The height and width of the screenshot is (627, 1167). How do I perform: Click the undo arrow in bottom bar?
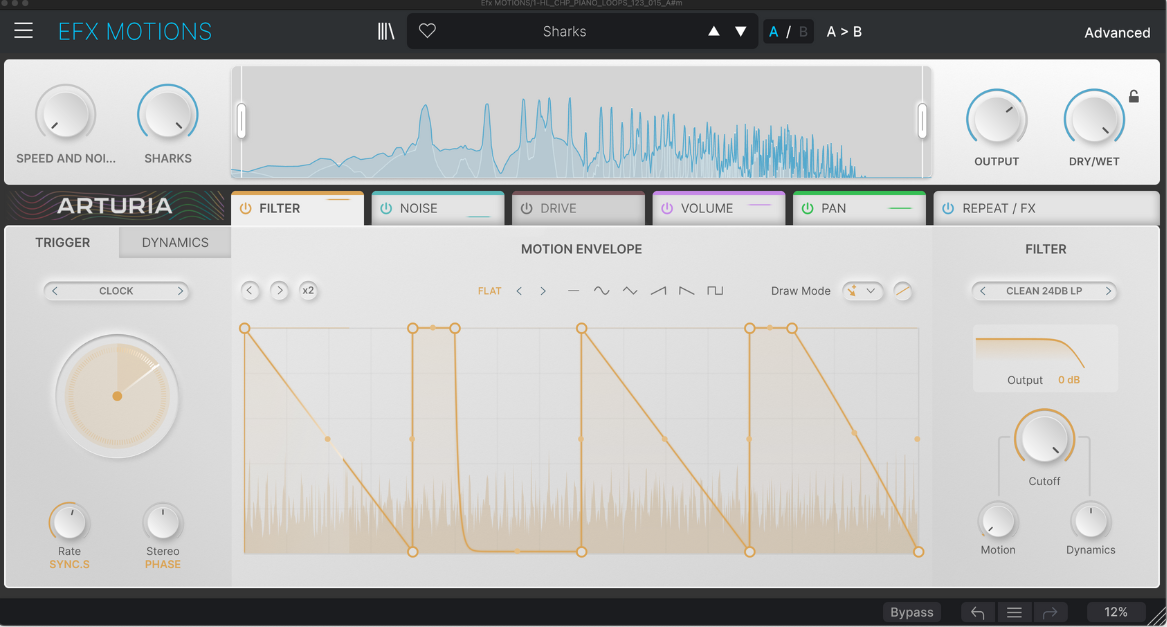point(977,612)
